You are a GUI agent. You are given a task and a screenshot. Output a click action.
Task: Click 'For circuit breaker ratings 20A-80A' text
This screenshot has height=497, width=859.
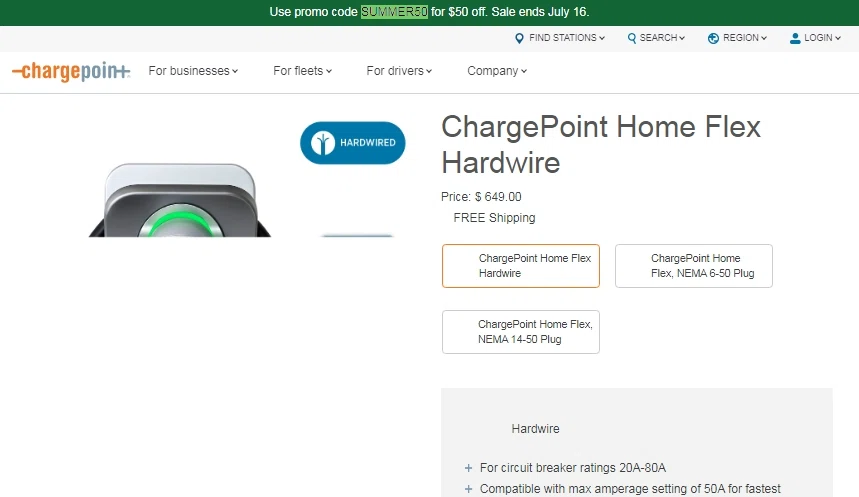572,468
